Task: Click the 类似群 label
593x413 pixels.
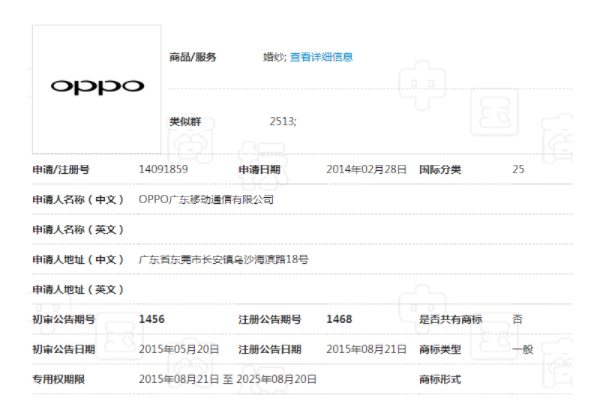Action: pyautogui.click(x=185, y=121)
